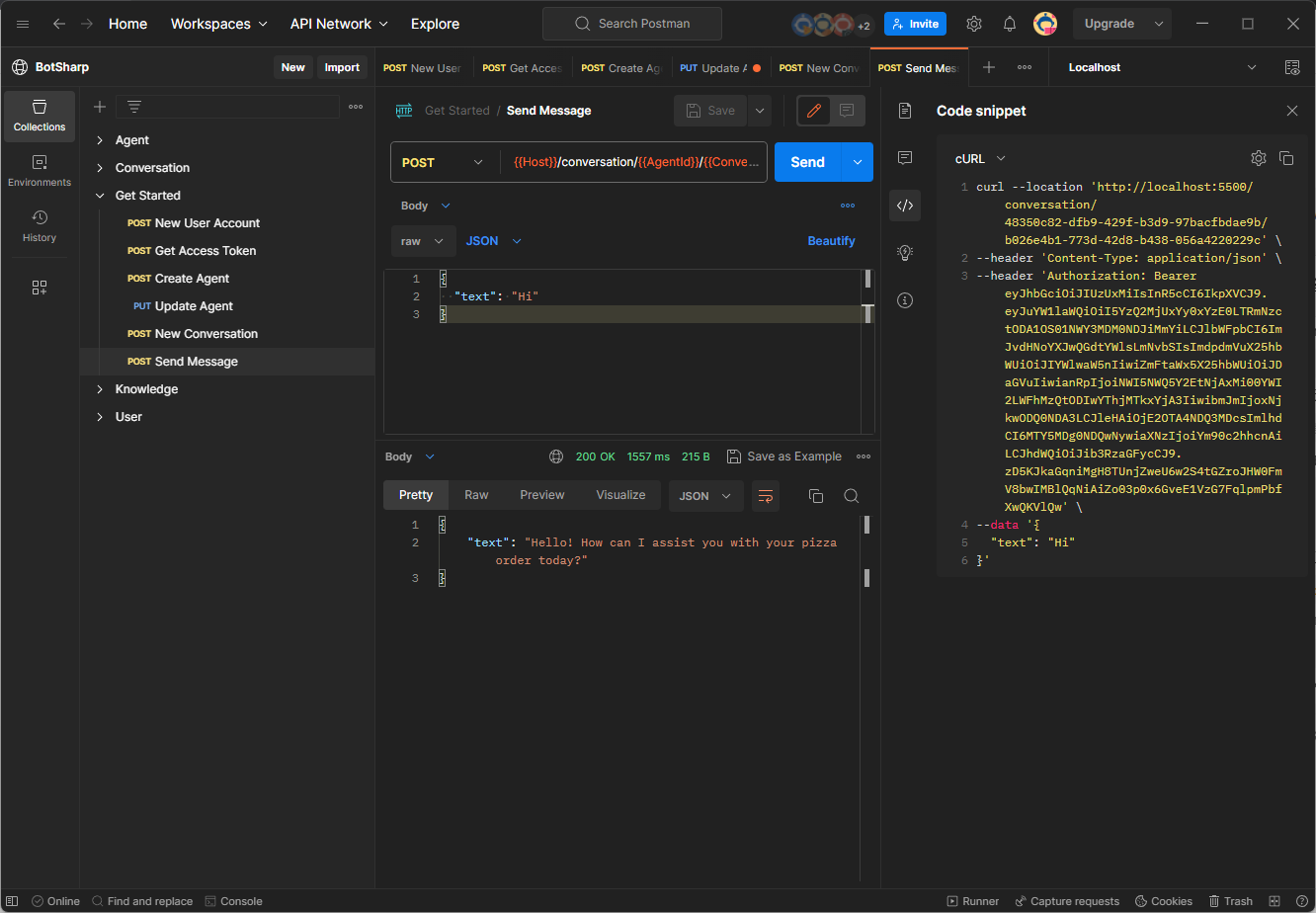Switch to edit mode pencil icon

click(x=814, y=111)
